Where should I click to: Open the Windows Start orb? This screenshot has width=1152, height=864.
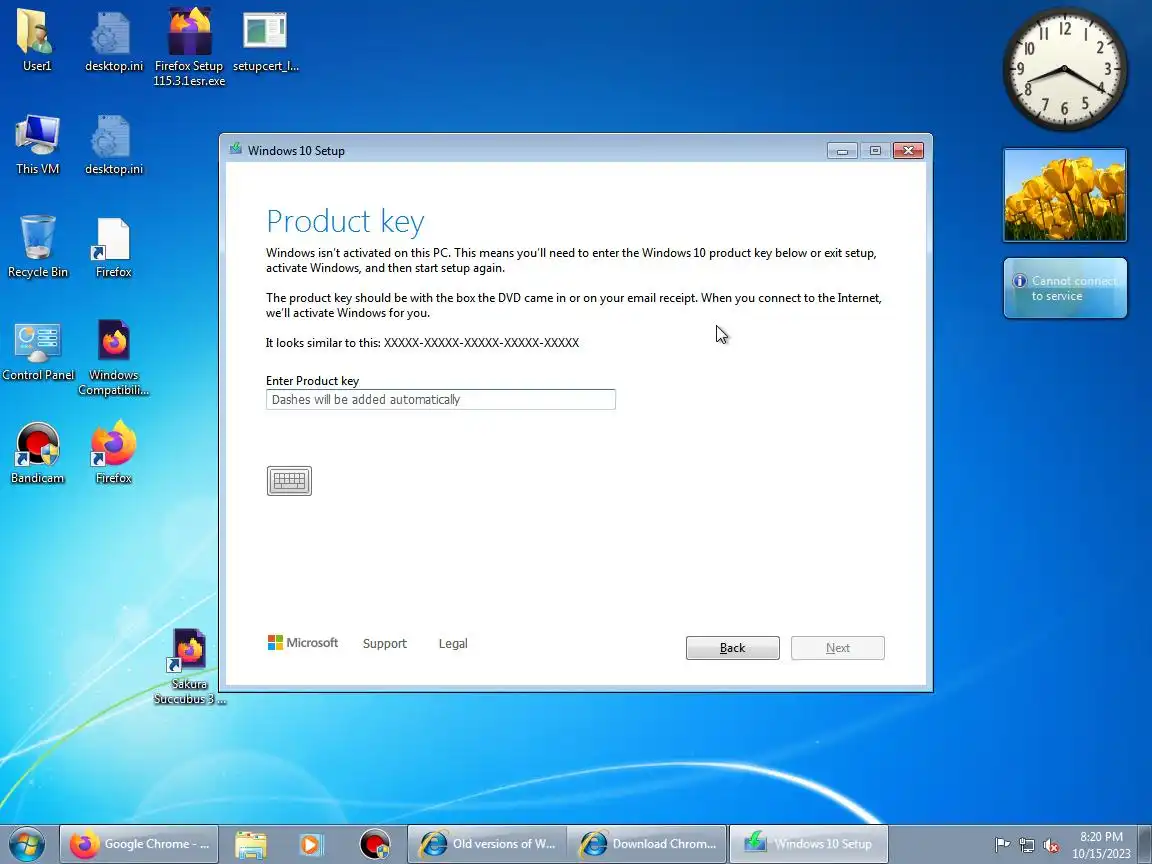[x=27, y=844]
